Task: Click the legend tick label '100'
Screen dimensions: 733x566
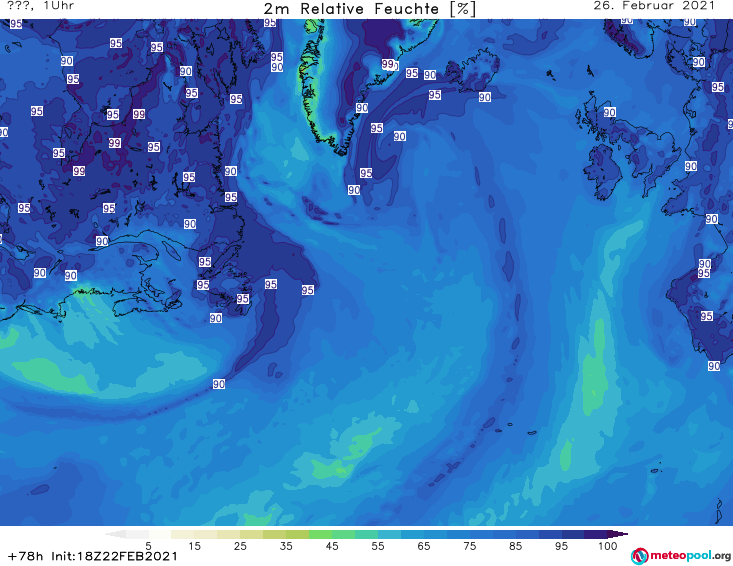Action: click(x=608, y=545)
